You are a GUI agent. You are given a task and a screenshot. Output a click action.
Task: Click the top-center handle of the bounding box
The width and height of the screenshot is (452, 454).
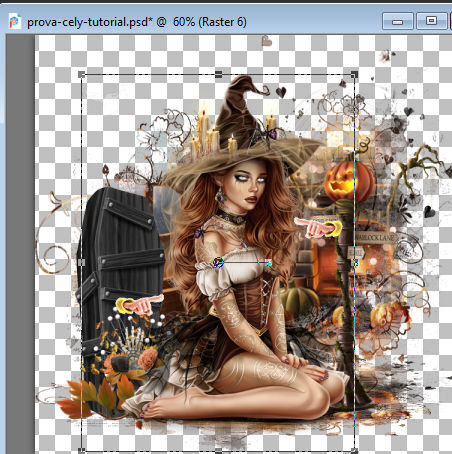(x=219, y=74)
